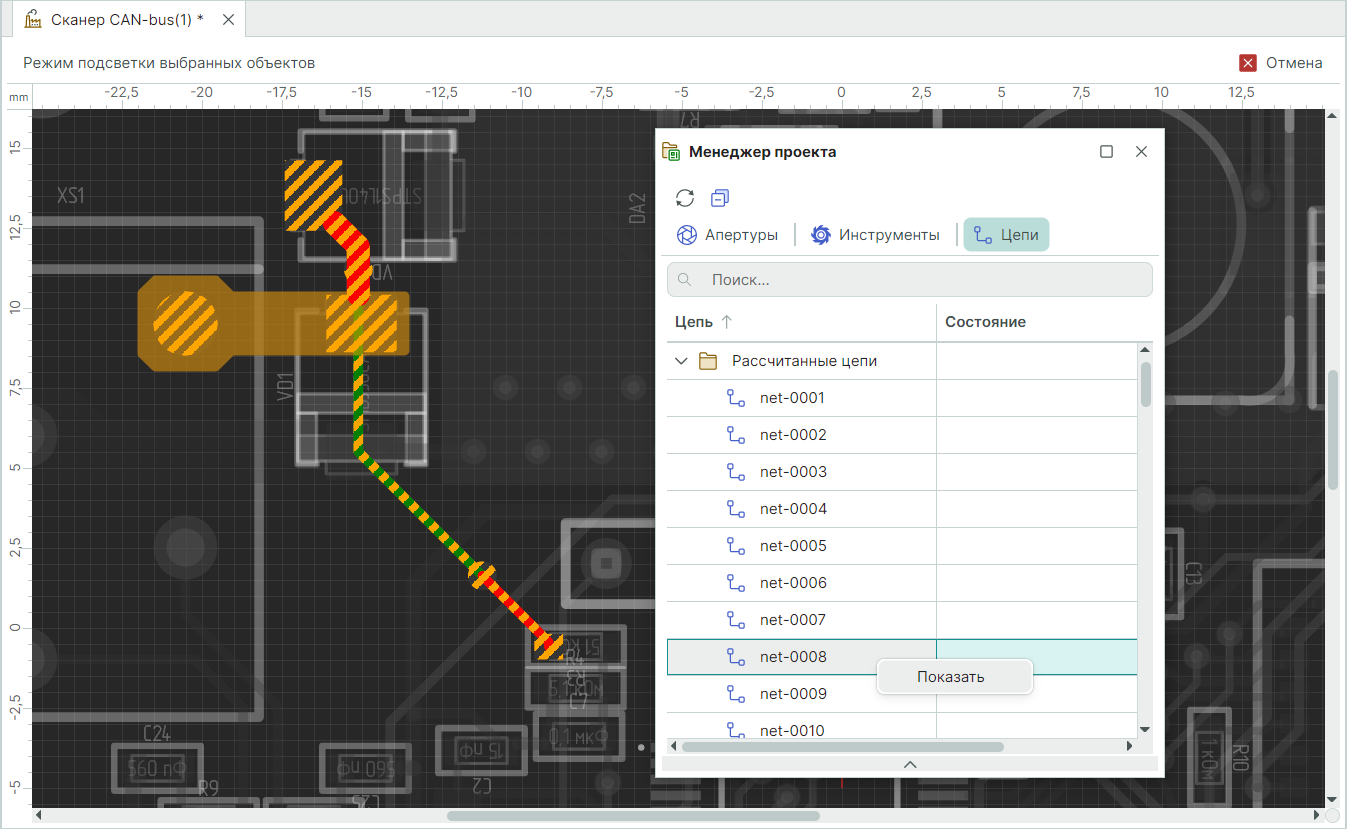
Task: Close the Сканер CAN-bus(1) tab
Action: [228, 20]
